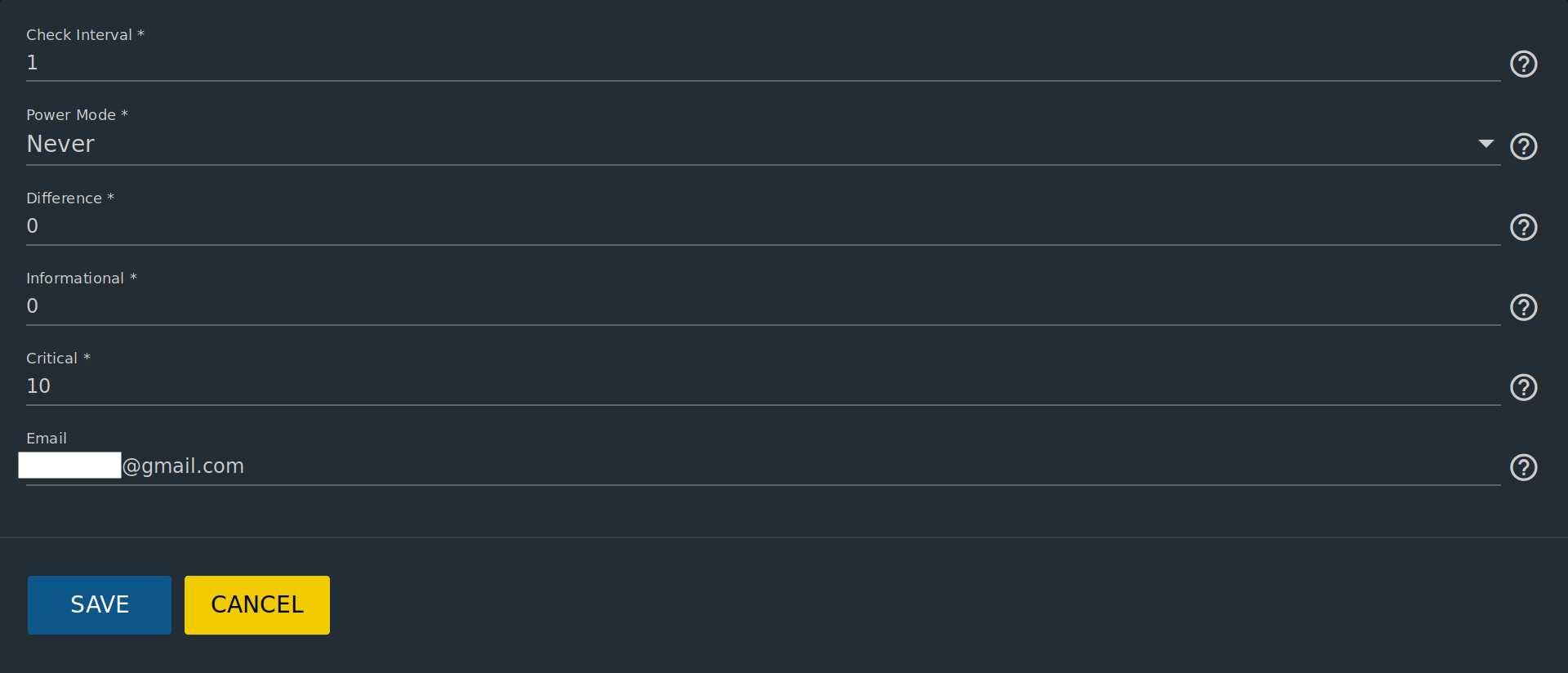Click the Email address input field
The image size is (1568, 673).
coord(735,466)
